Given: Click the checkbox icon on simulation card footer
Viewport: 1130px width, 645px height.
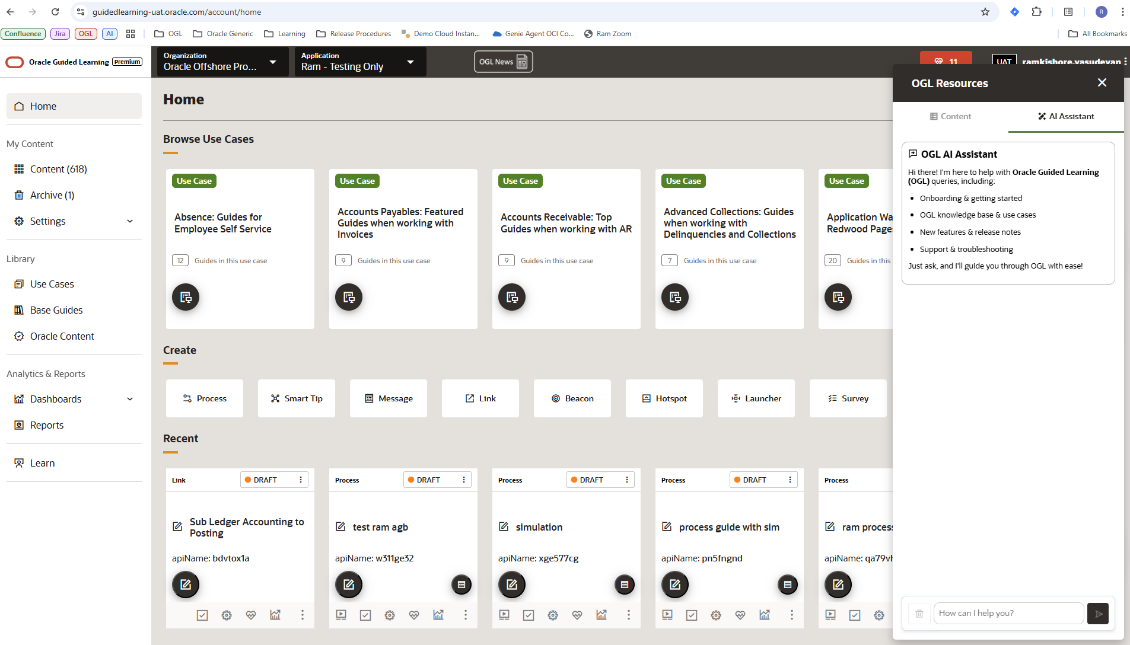Looking at the screenshot, I should click(x=528, y=615).
